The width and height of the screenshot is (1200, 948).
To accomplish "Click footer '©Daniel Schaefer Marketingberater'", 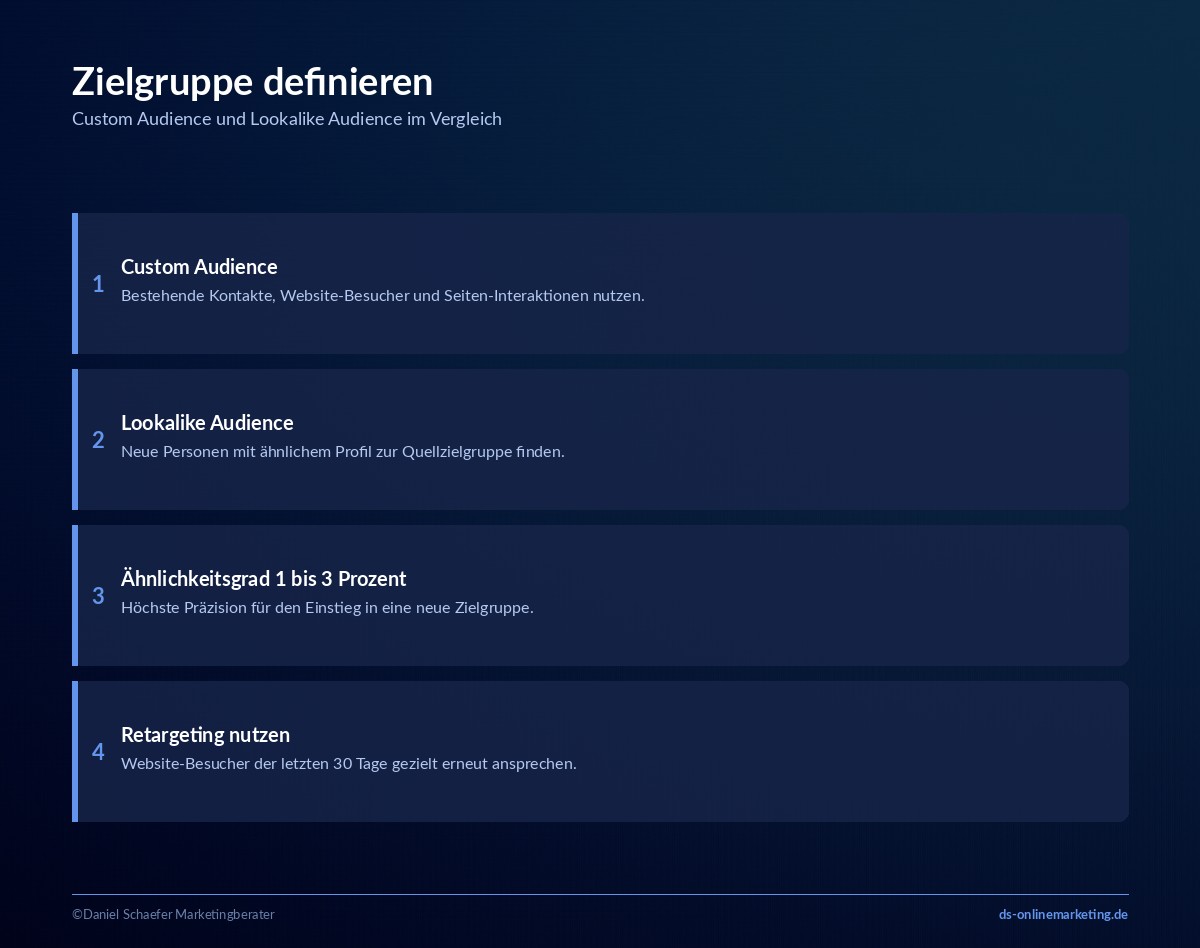I will [173, 914].
